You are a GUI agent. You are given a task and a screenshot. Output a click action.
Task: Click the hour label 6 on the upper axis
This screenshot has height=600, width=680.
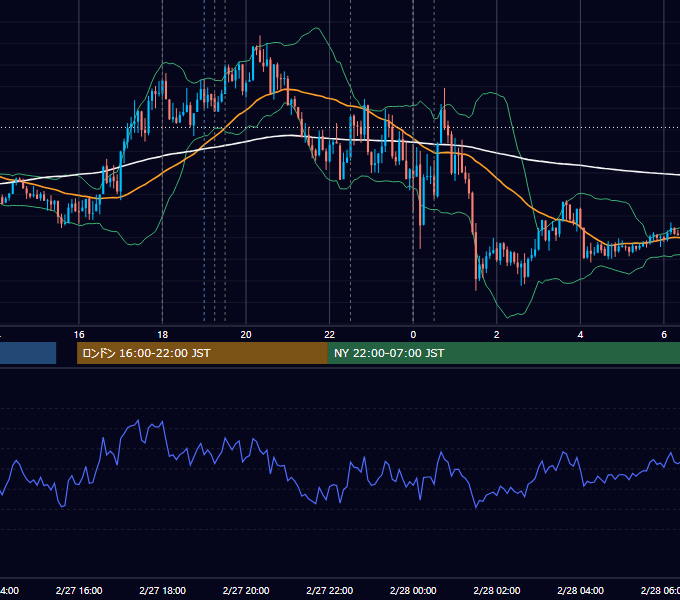pyautogui.click(x=664, y=335)
